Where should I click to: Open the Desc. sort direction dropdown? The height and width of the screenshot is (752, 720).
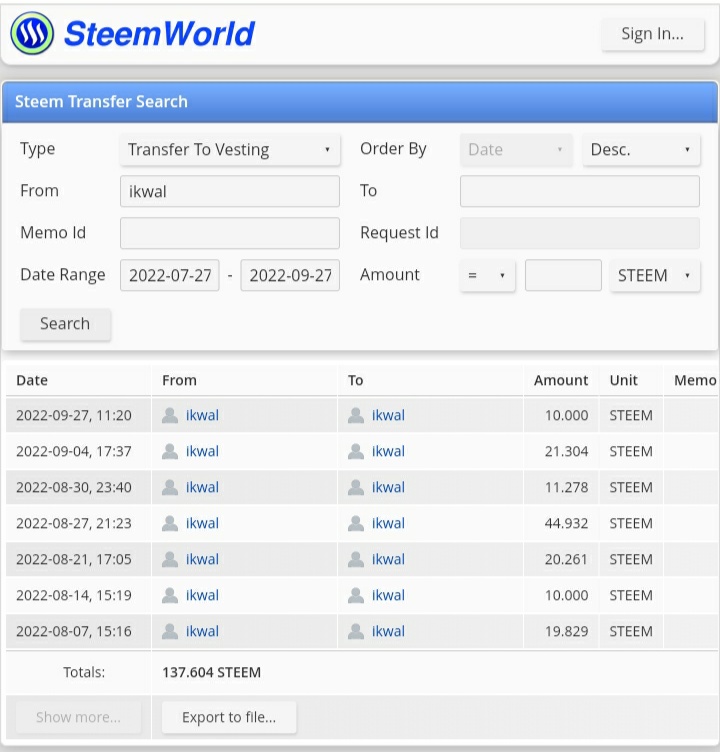tap(641, 150)
